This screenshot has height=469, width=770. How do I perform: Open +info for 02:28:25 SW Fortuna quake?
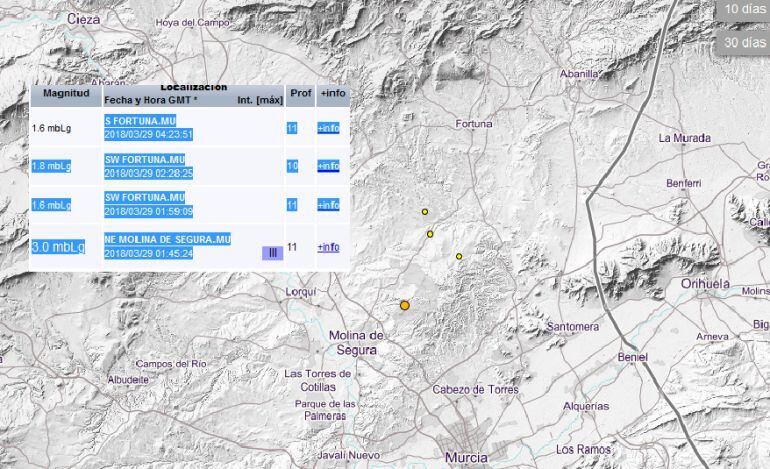328,166
